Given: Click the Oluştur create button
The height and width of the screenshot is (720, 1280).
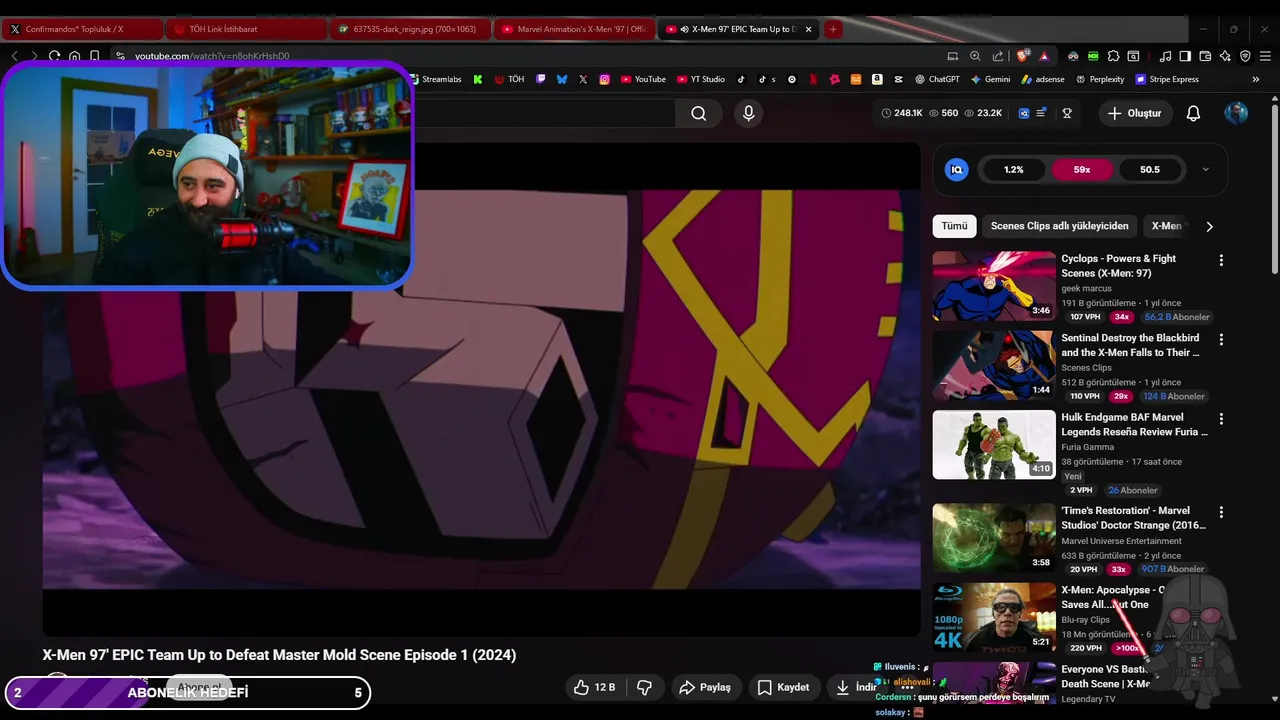Looking at the screenshot, I should [x=1135, y=113].
